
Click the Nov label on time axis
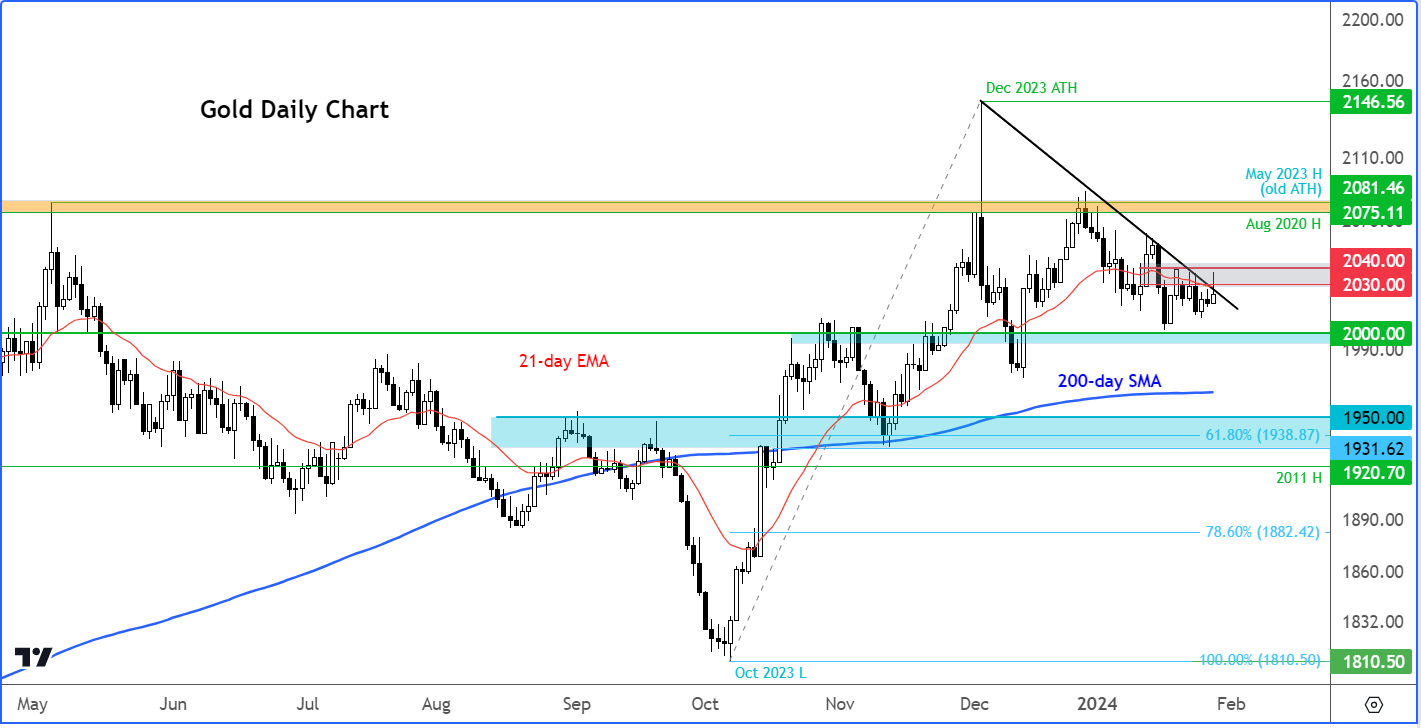[x=840, y=704]
